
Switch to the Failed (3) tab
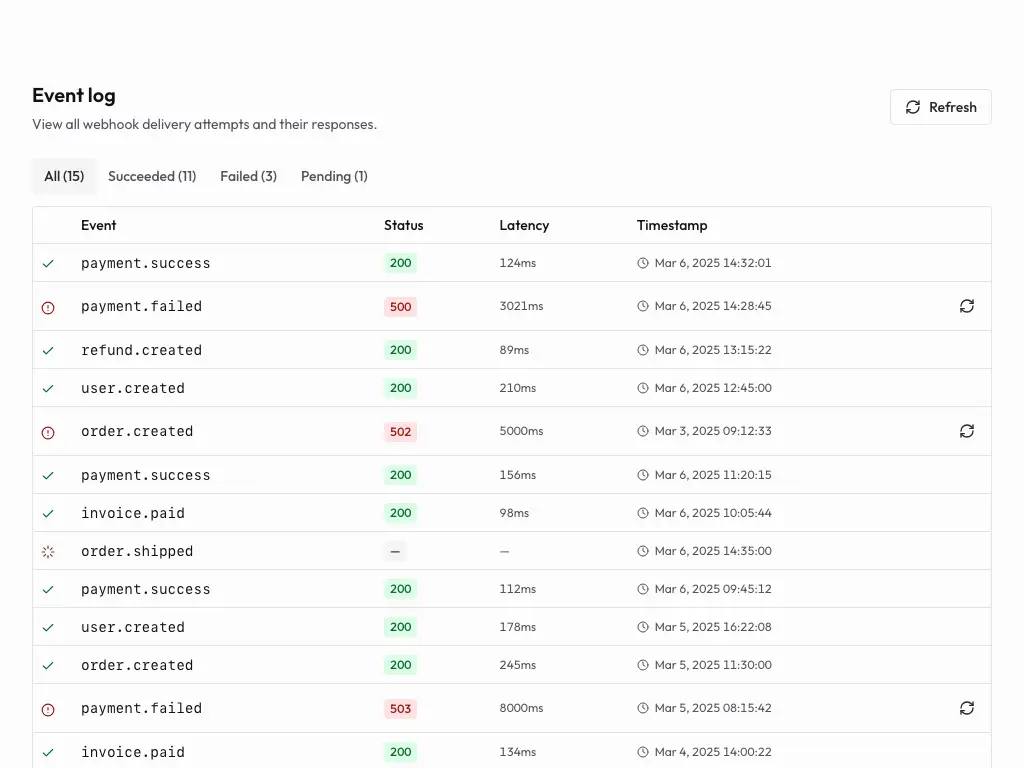coord(247,176)
